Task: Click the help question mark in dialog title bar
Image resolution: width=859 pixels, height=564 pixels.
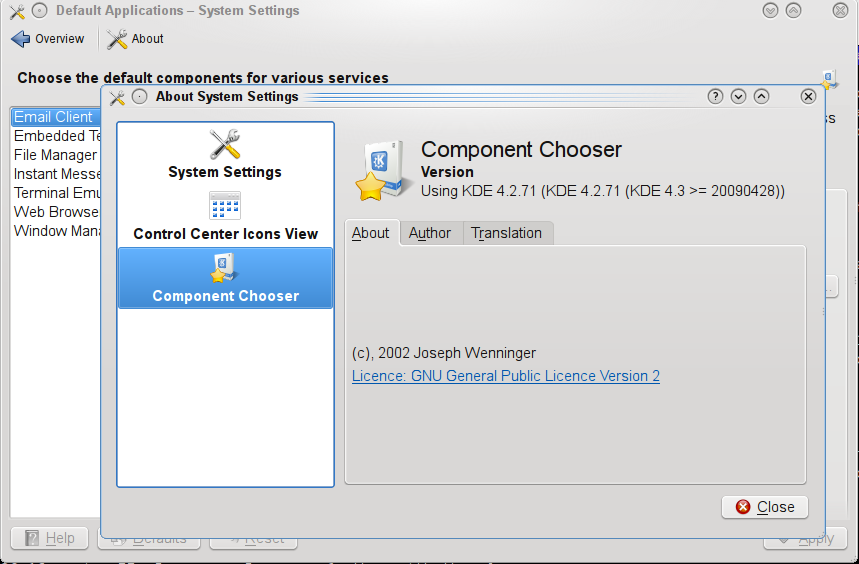Action: coord(715,97)
